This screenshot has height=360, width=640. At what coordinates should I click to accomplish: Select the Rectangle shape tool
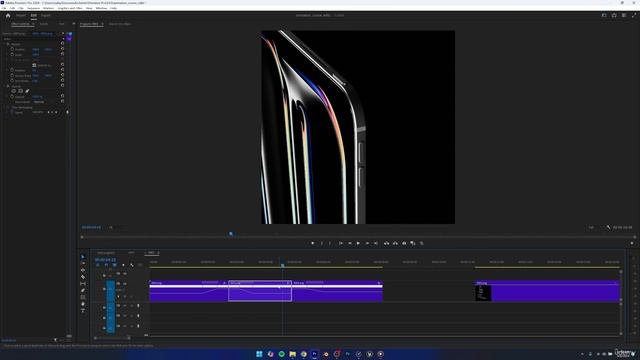[83, 297]
